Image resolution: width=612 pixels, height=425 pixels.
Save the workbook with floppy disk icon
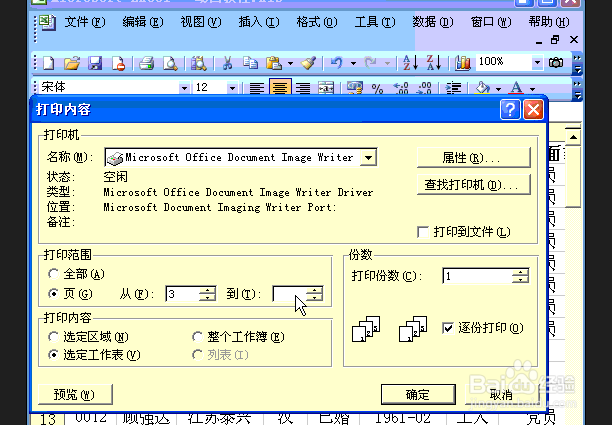pos(95,63)
